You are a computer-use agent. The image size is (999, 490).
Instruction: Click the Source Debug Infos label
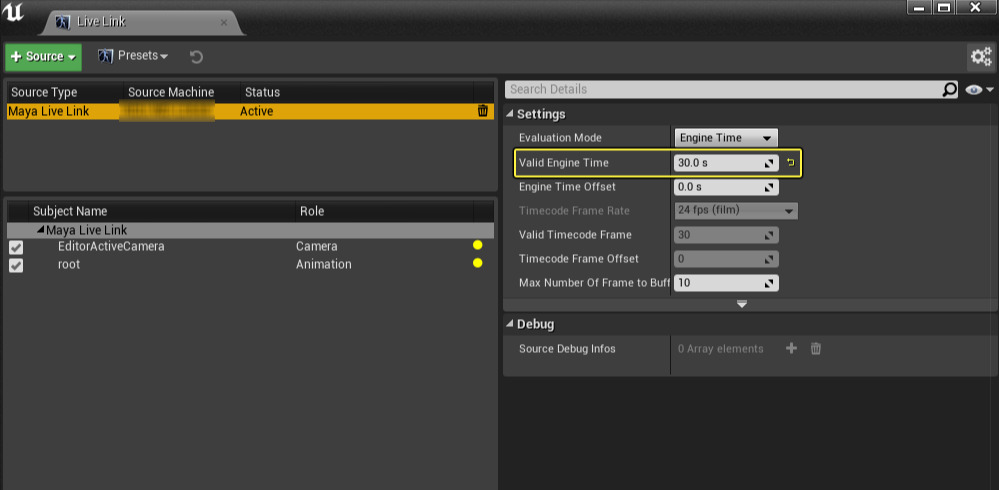(567, 349)
